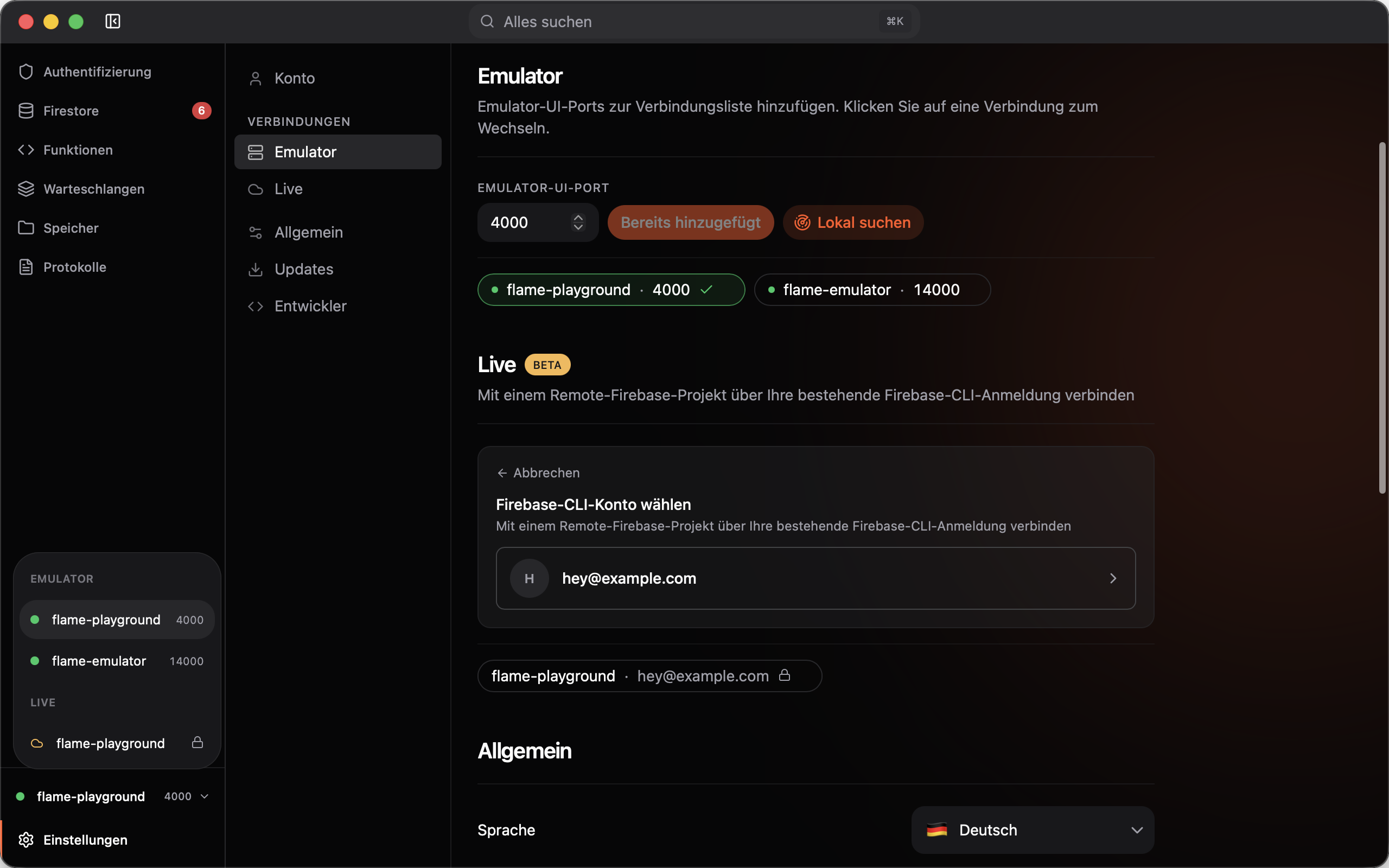Click the Funktionen code brackets icon
This screenshot has height=868, width=1389.
point(26,150)
